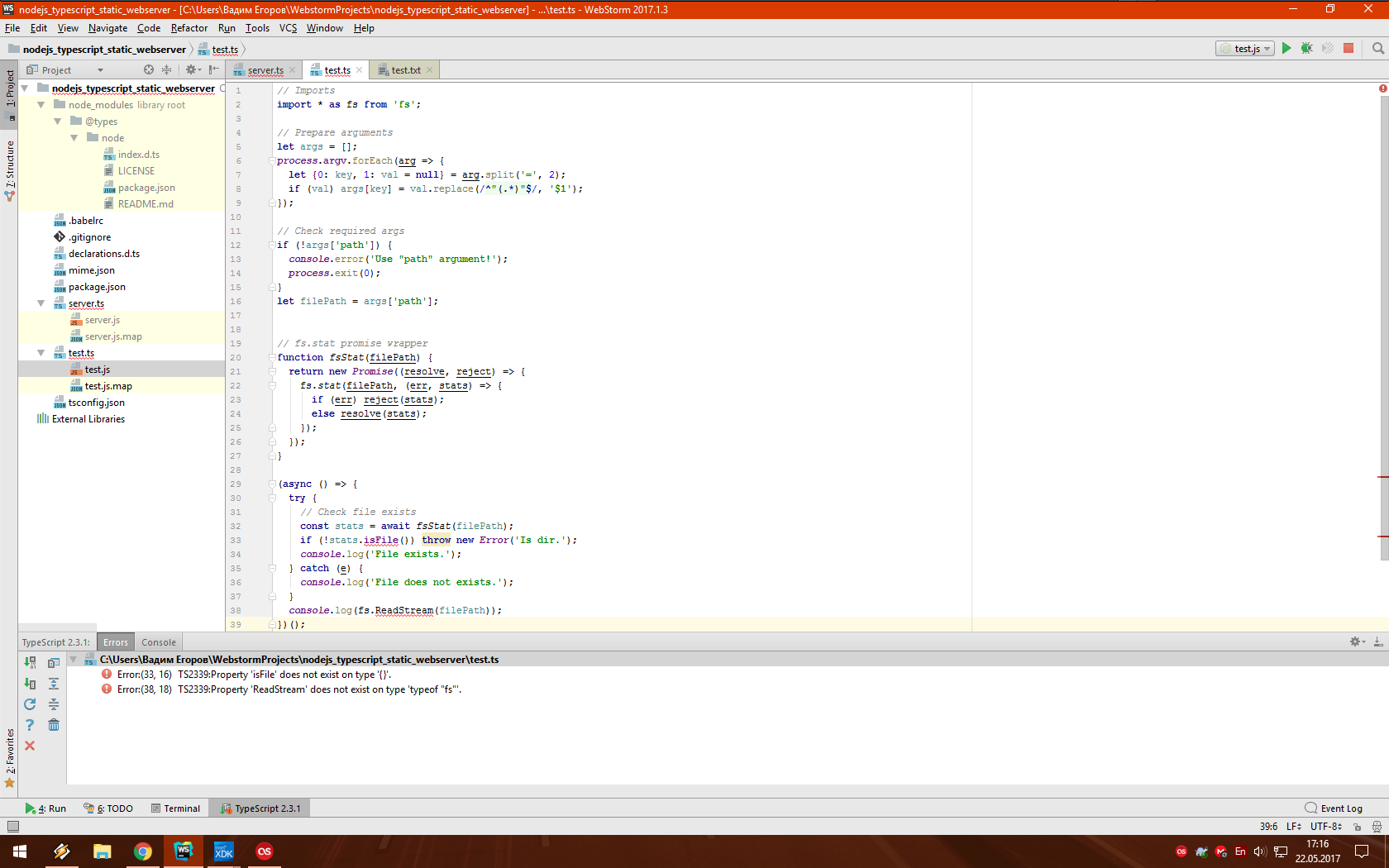Image resolution: width=1389 pixels, height=868 pixels.
Task: Close the server.ts editor tab
Action: [x=292, y=70]
